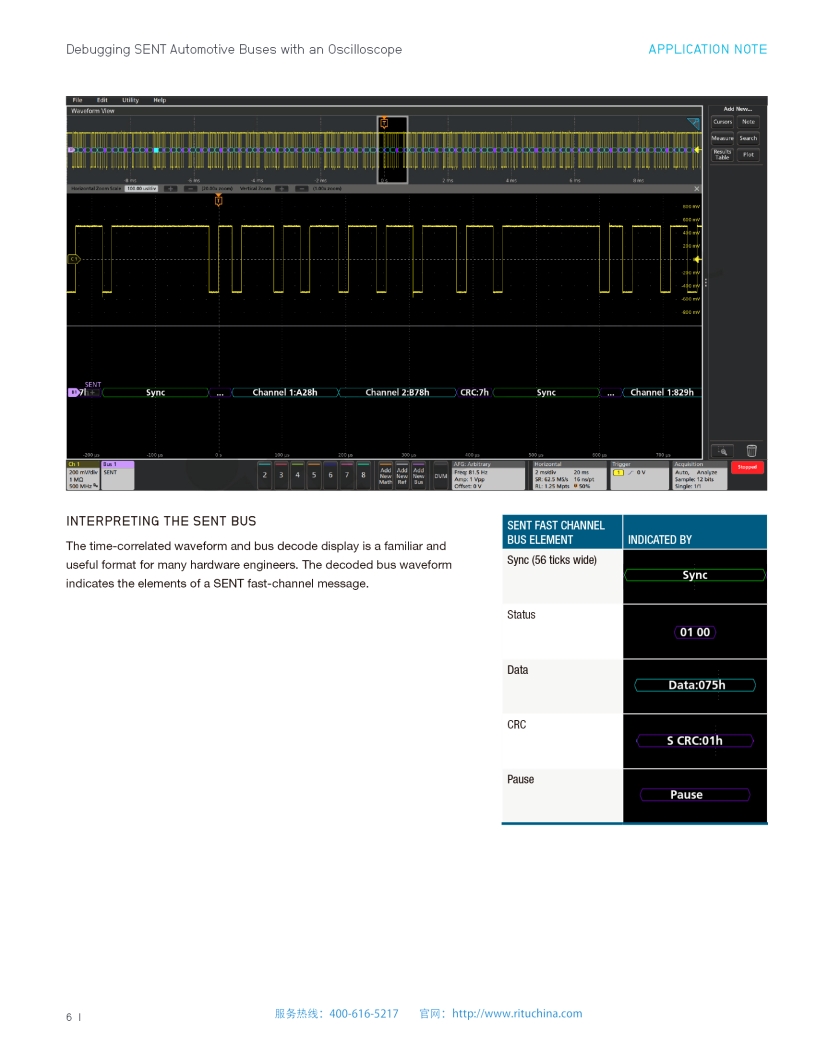
Task: Click the DVM icon
Action: coord(440,475)
